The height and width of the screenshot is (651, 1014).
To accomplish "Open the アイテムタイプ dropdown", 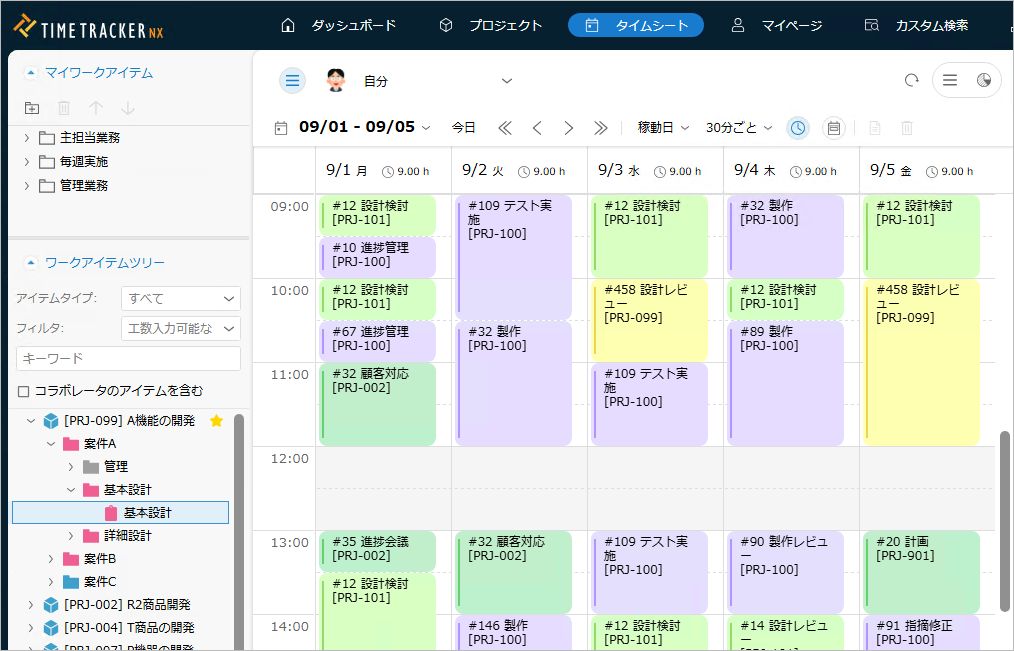I will (180, 299).
